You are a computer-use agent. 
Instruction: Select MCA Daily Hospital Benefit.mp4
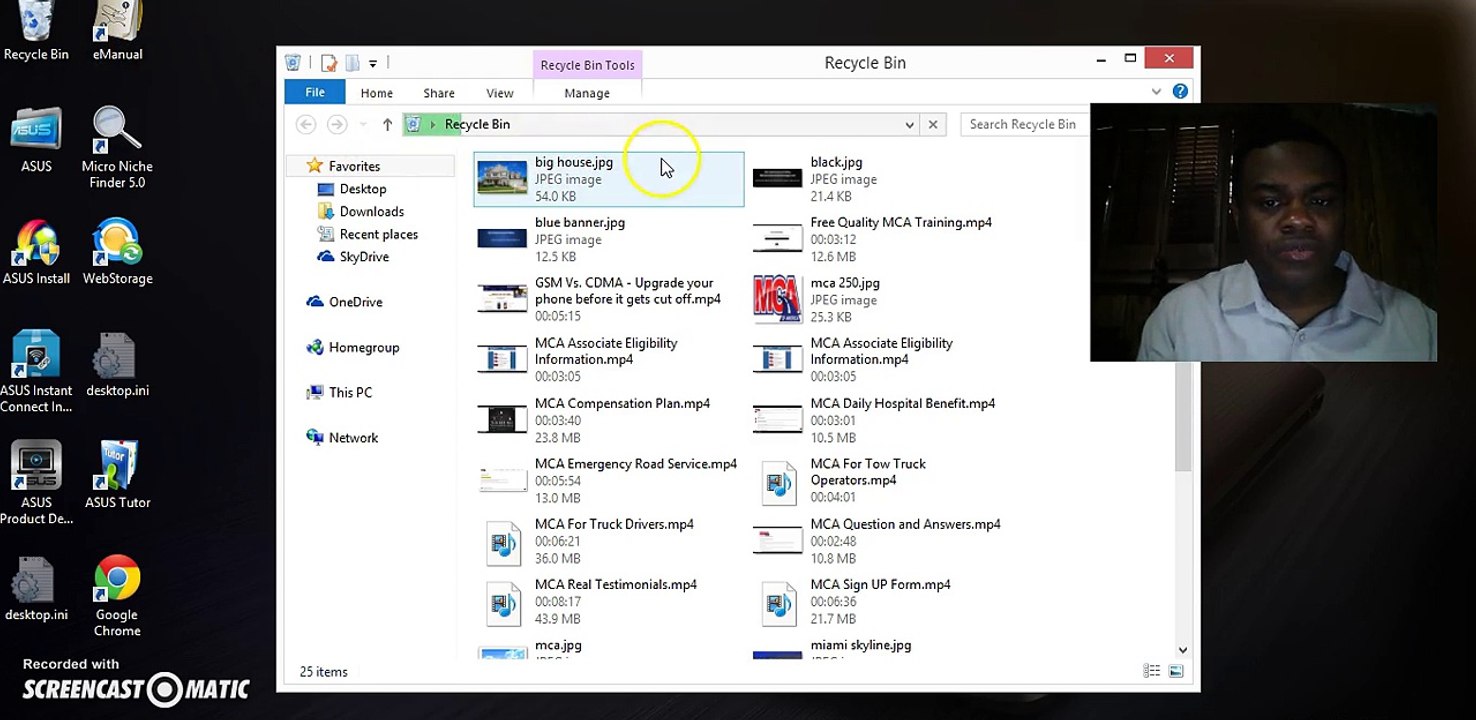tap(884, 420)
